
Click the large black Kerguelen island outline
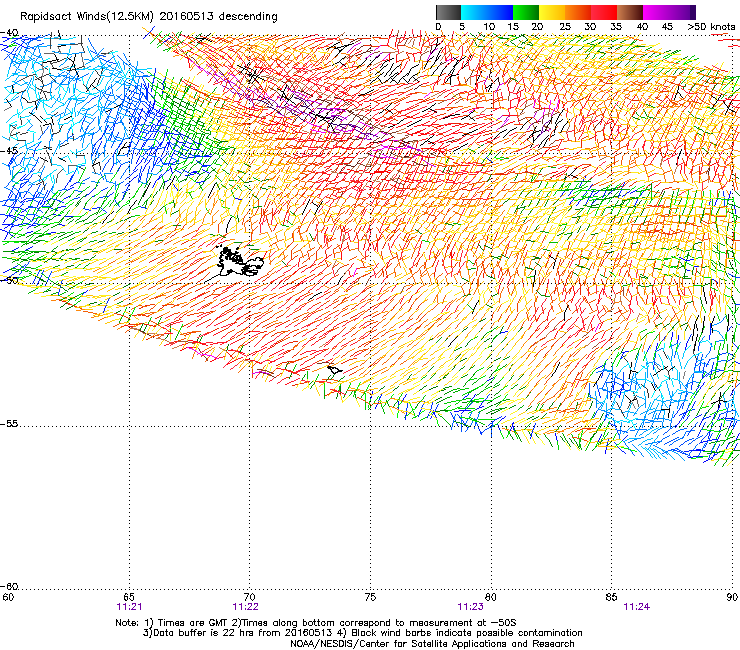click(x=239, y=262)
